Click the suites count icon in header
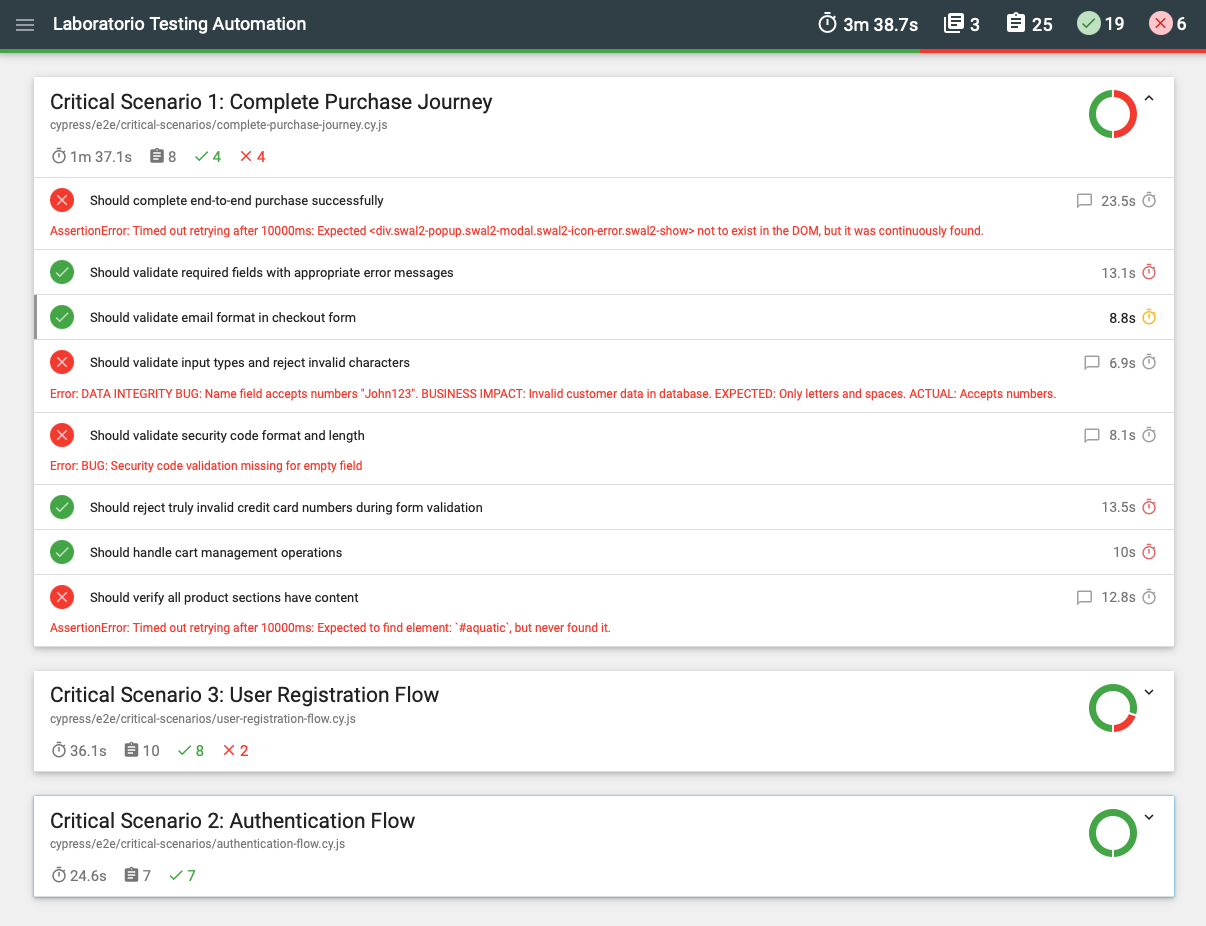 (954, 23)
